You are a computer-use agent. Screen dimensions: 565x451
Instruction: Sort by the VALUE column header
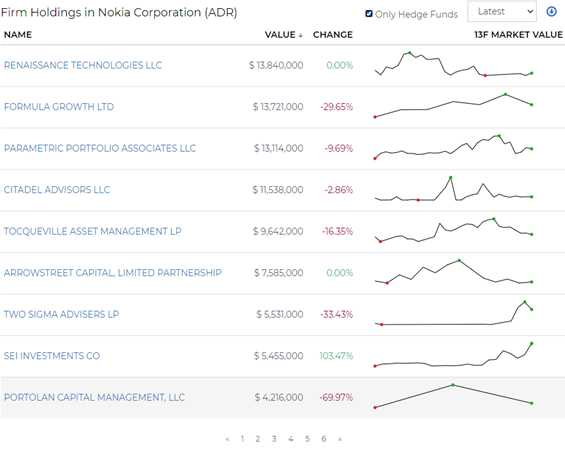(284, 35)
